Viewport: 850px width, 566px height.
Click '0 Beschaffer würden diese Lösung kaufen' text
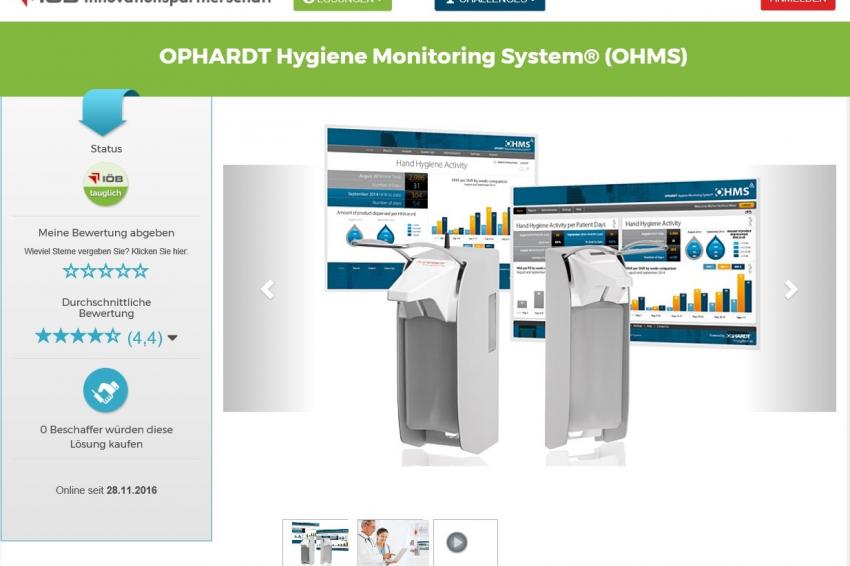(106, 436)
